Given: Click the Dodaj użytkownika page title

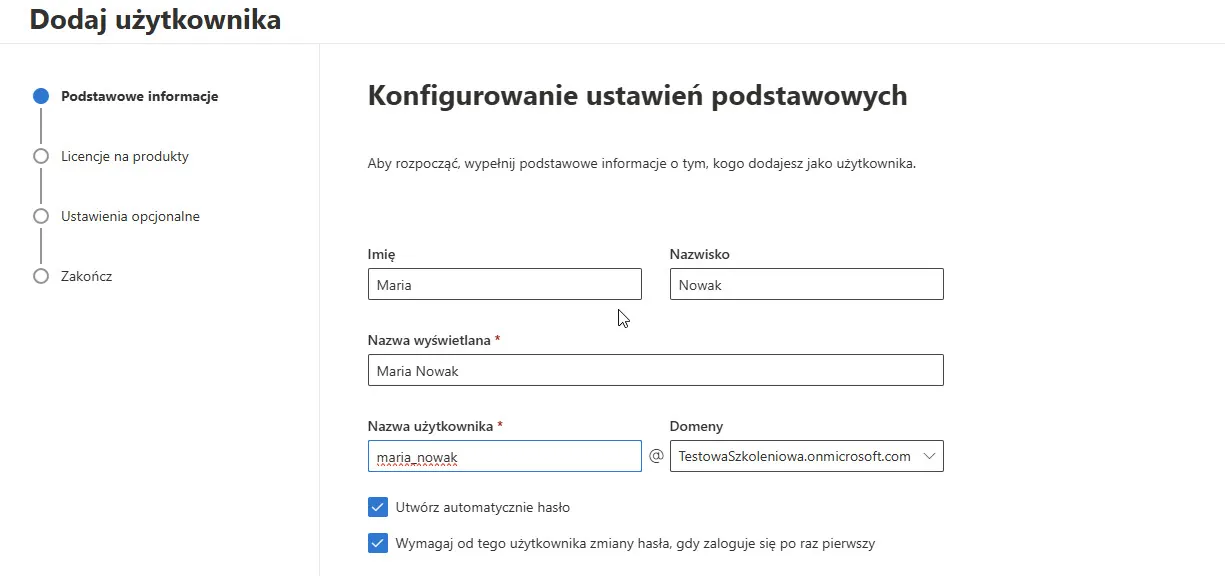Looking at the screenshot, I should click(155, 20).
